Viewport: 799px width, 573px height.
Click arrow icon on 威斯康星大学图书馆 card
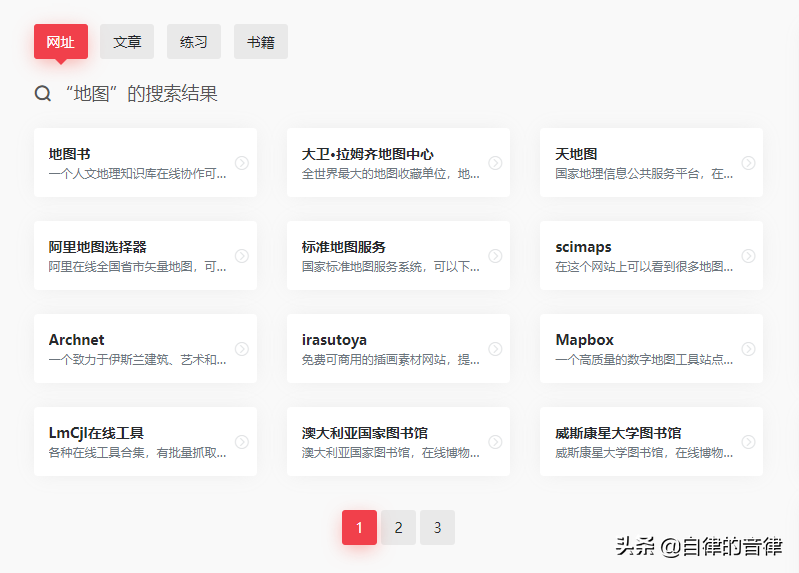749,441
